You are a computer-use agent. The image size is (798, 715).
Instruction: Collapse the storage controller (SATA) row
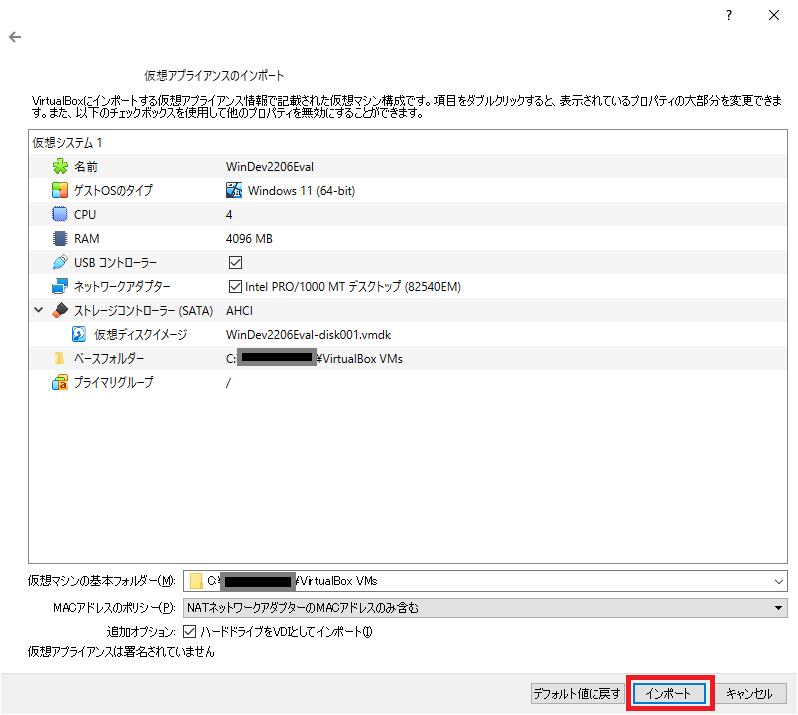point(39,309)
